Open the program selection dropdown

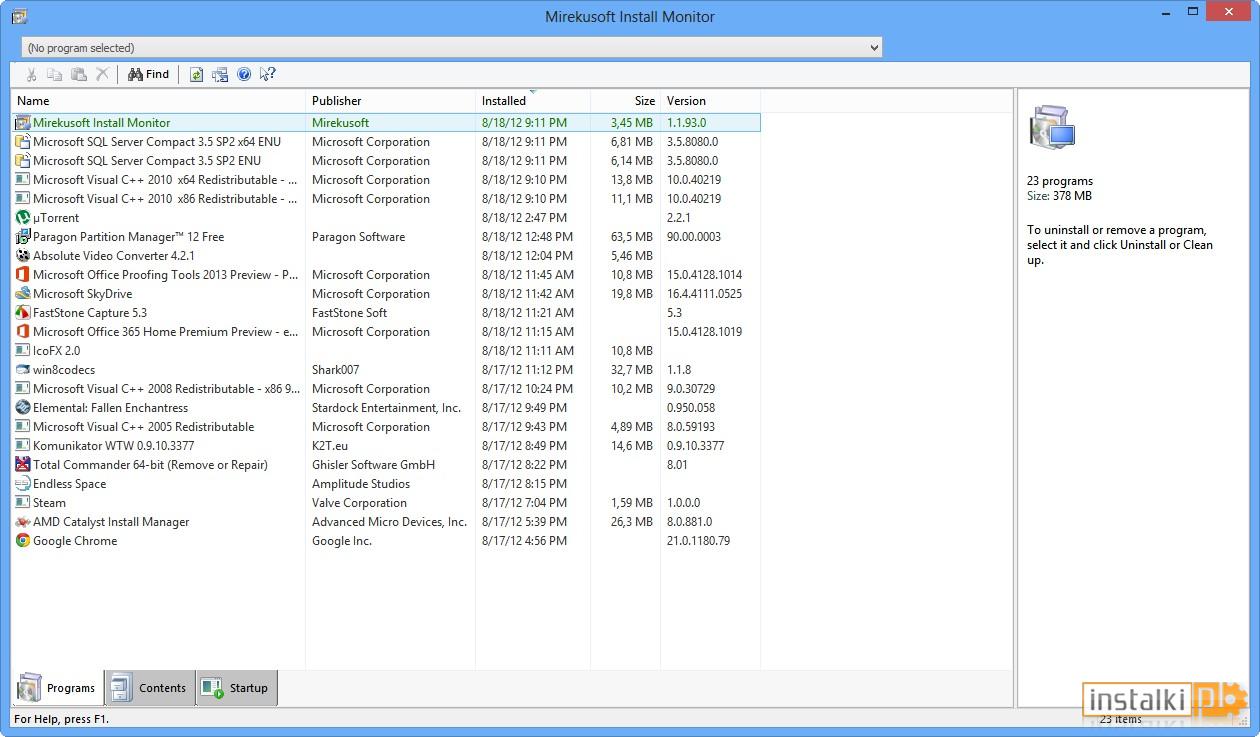point(452,47)
